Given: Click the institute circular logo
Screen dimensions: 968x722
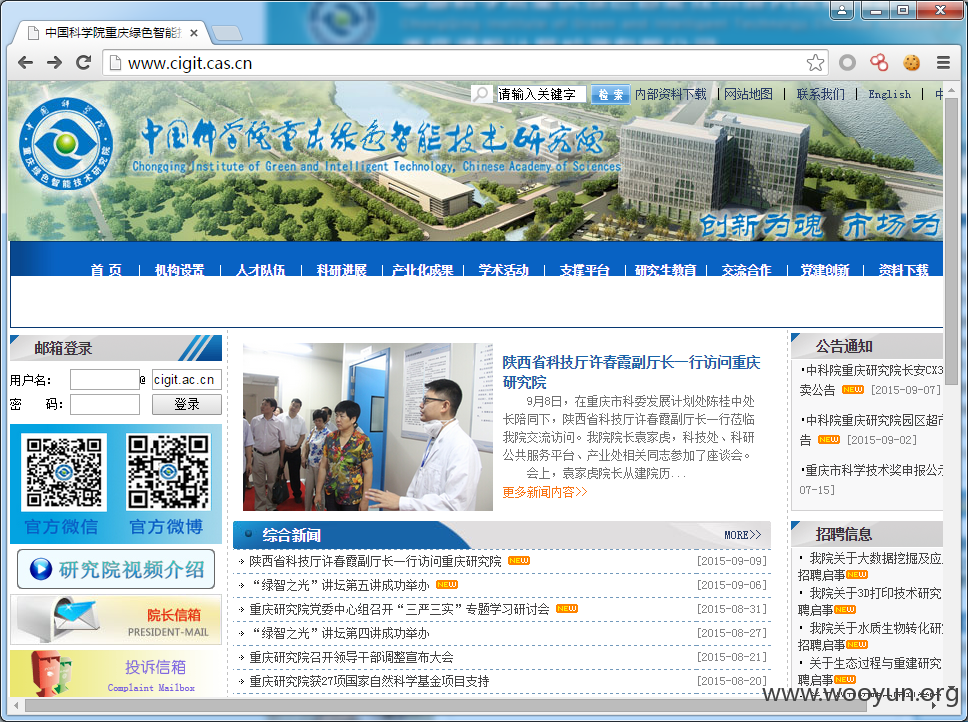Looking at the screenshot, I should (66, 143).
